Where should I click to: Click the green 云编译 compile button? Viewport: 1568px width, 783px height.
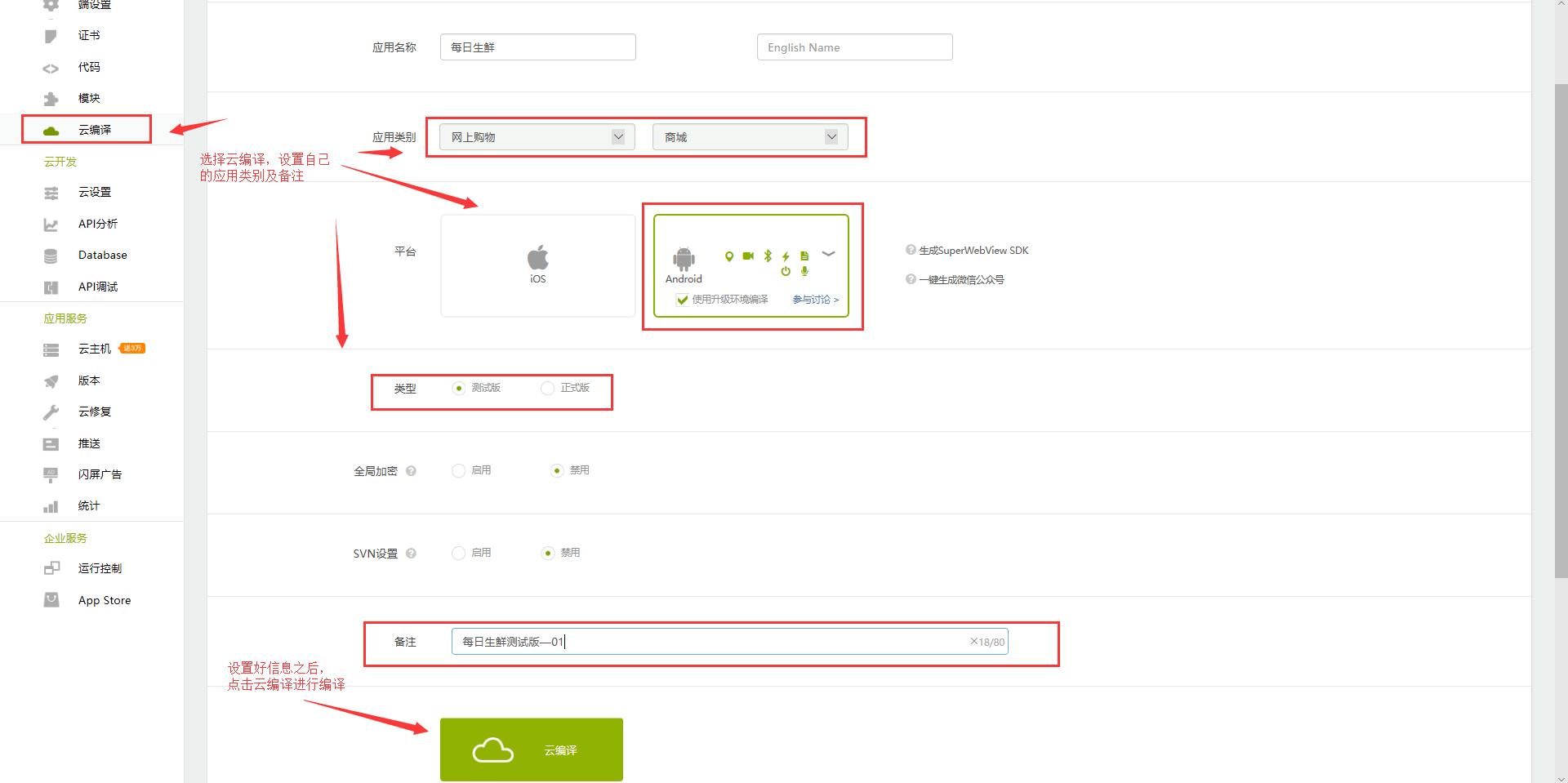pos(531,749)
